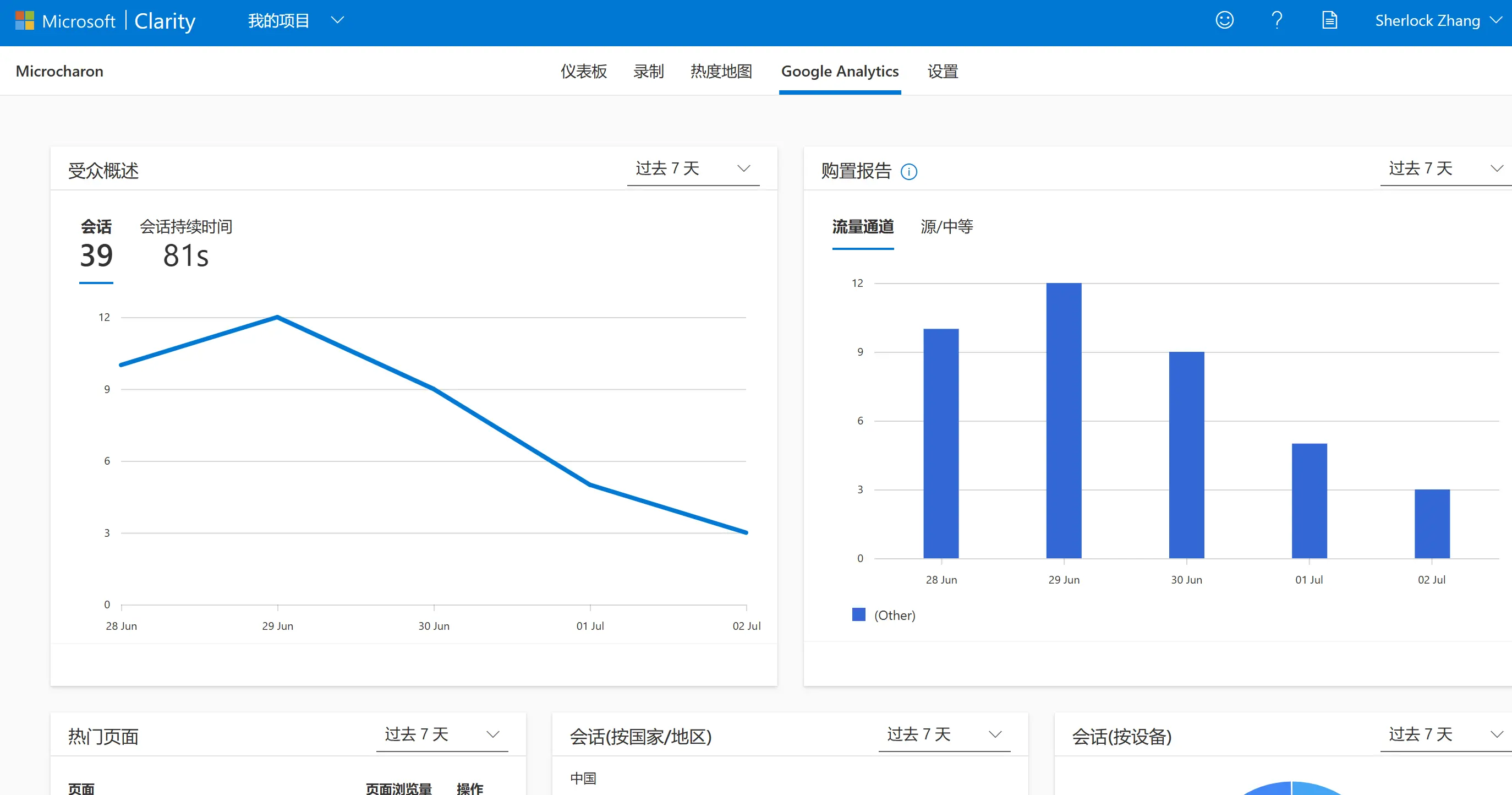
Task: Switch to the 仪表板 tab
Action: pos(583,72)
